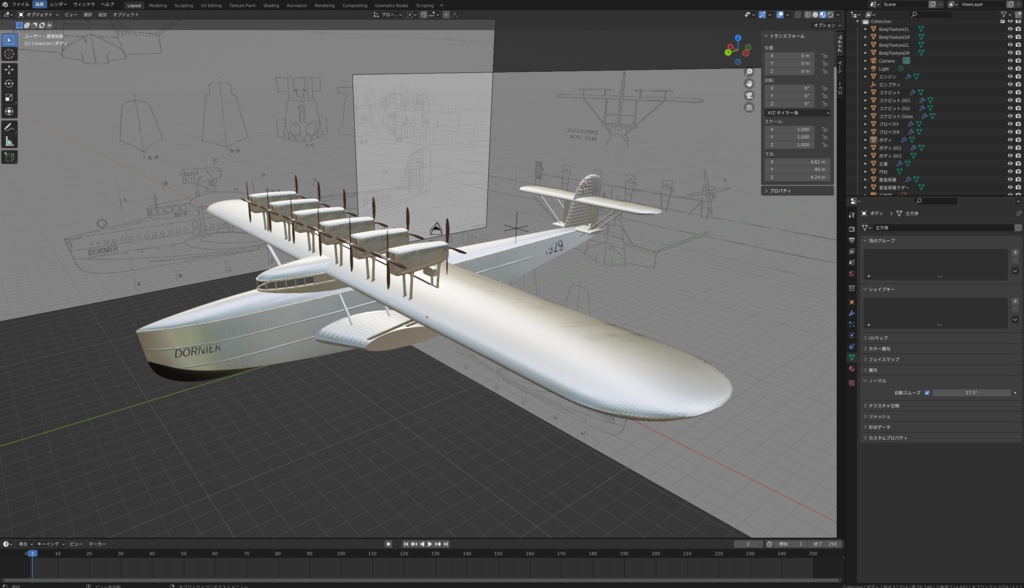Expand the カスタムプロパティ panel
The width and height of the screenshot is (1024, 588).
click(x=940, y=438)
